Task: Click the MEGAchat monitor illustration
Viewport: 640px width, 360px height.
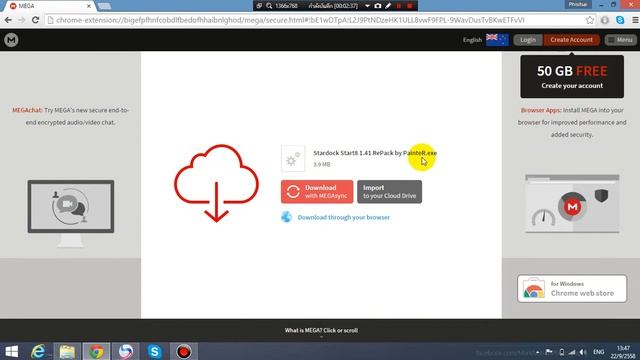Action: (x=71, y=213)
